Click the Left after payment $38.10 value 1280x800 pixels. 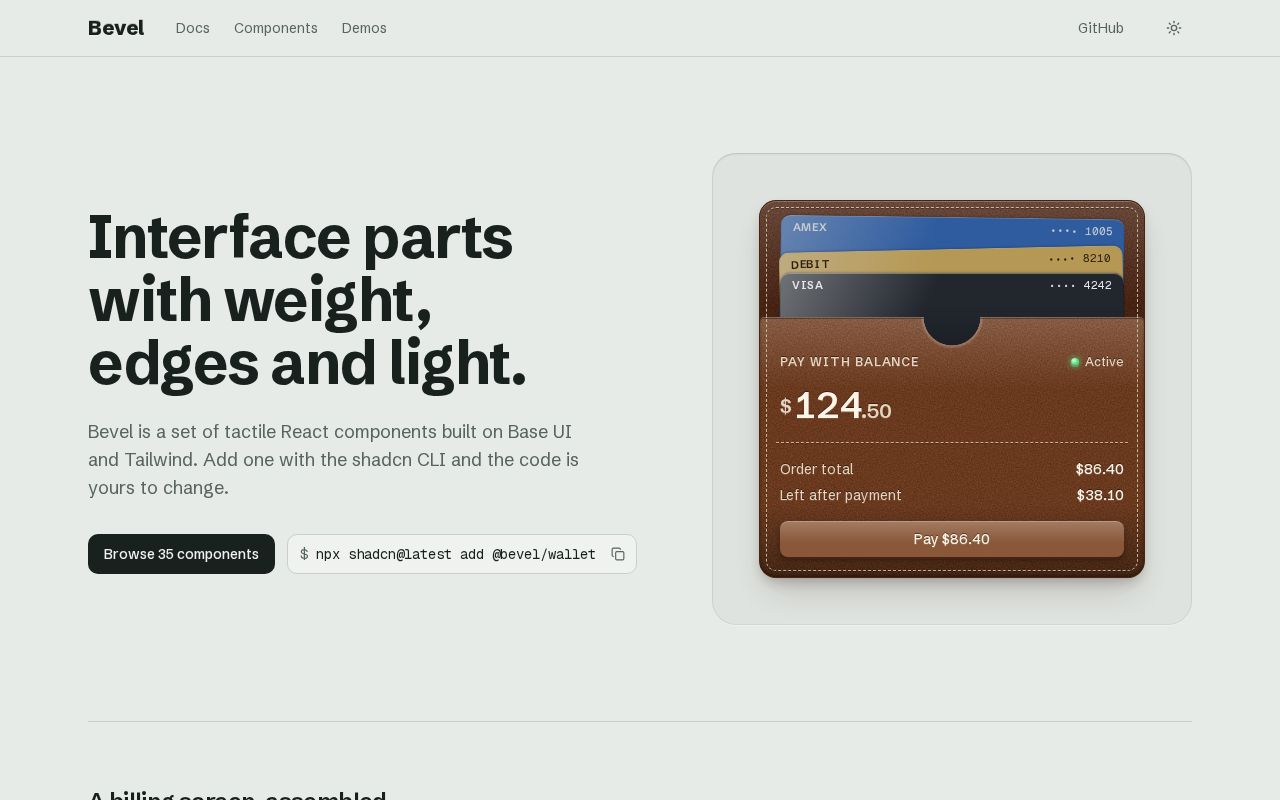[1100, 495]
